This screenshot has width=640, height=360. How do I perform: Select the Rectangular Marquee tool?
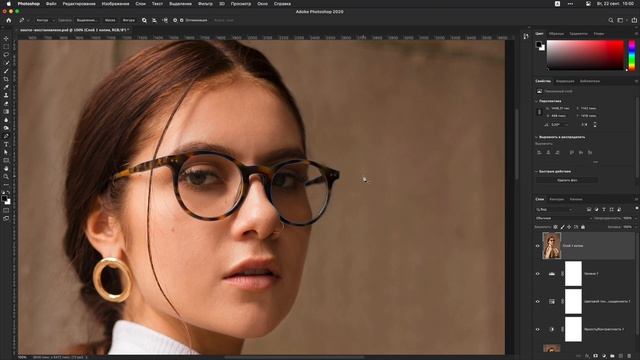click(6, 47)
